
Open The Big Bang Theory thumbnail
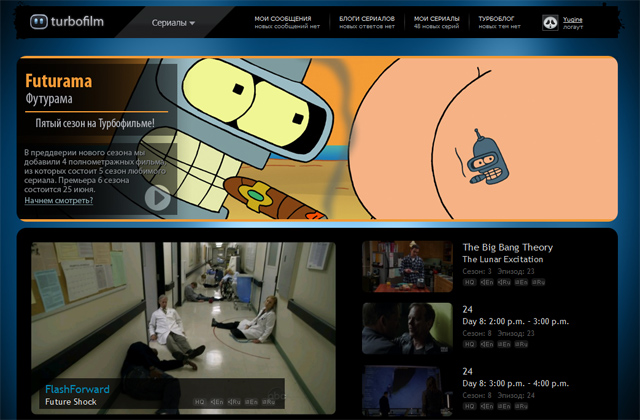tap(407, 267)
